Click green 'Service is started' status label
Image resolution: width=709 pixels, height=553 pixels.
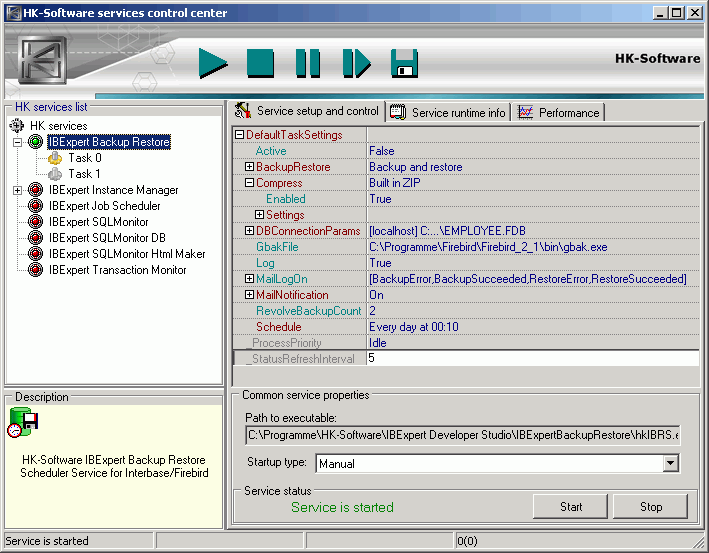tap(342, 507)
